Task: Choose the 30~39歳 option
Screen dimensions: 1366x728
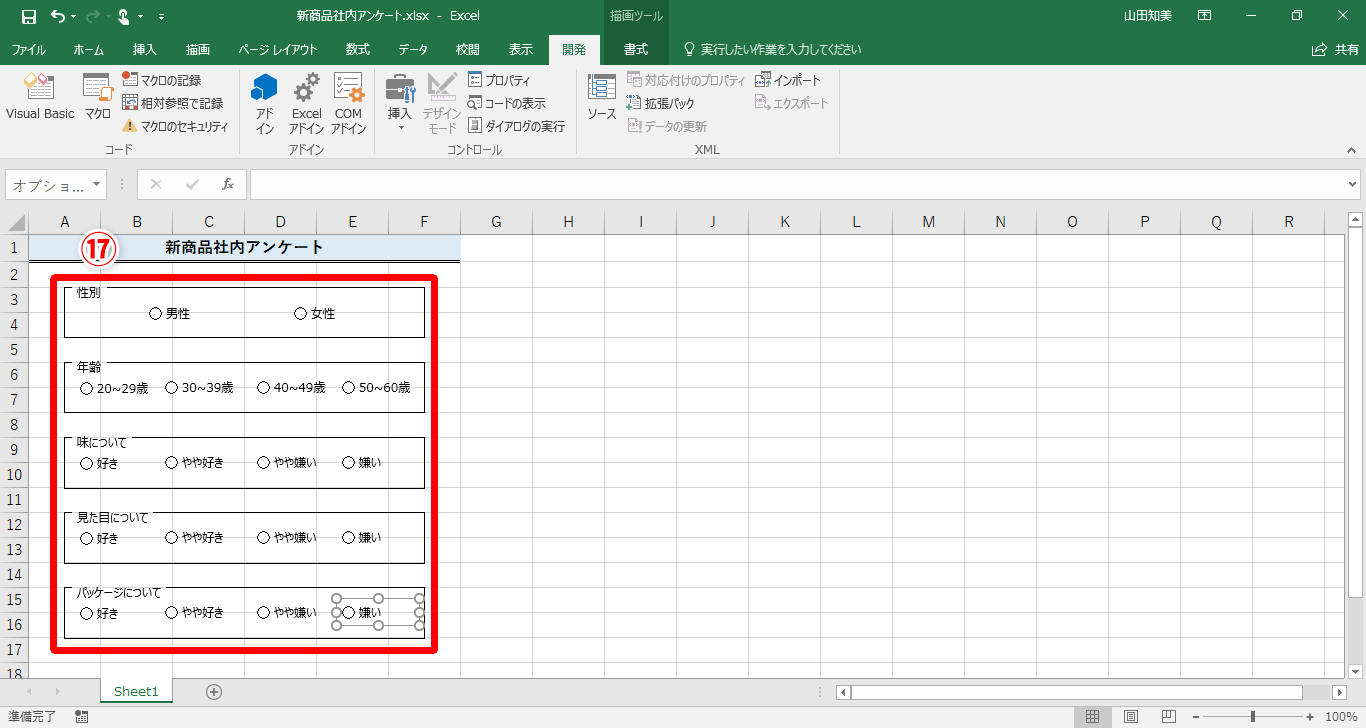Action: click(200, 388)
